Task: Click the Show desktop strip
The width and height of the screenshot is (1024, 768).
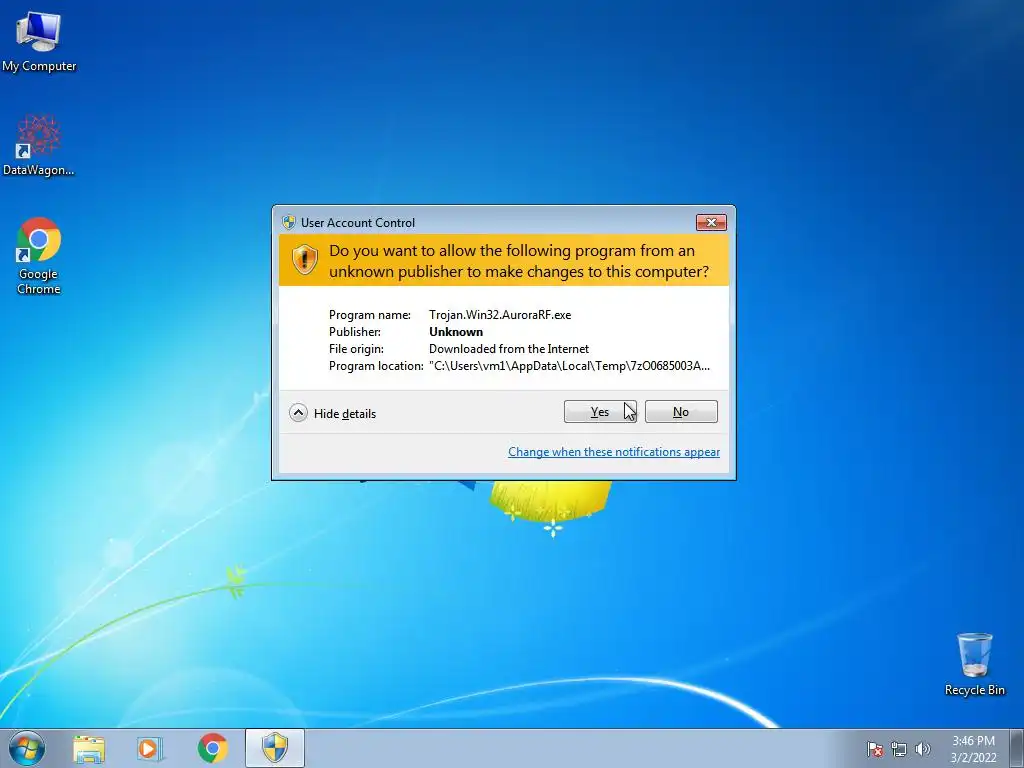Action: coord(1016,748)
